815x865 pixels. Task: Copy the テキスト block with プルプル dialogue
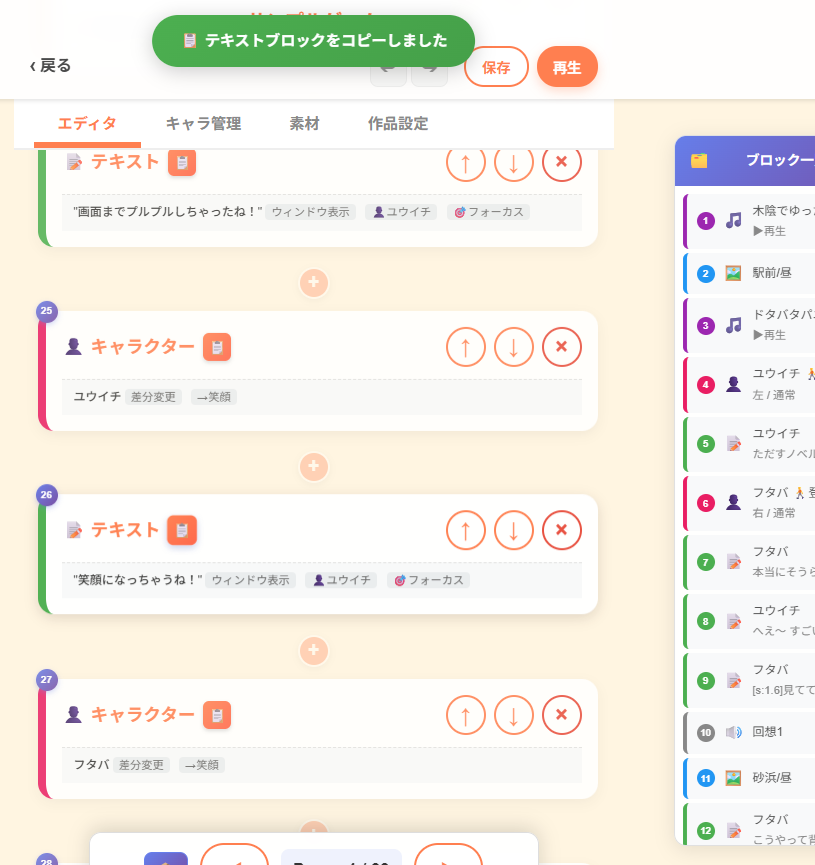click(182, 163)
